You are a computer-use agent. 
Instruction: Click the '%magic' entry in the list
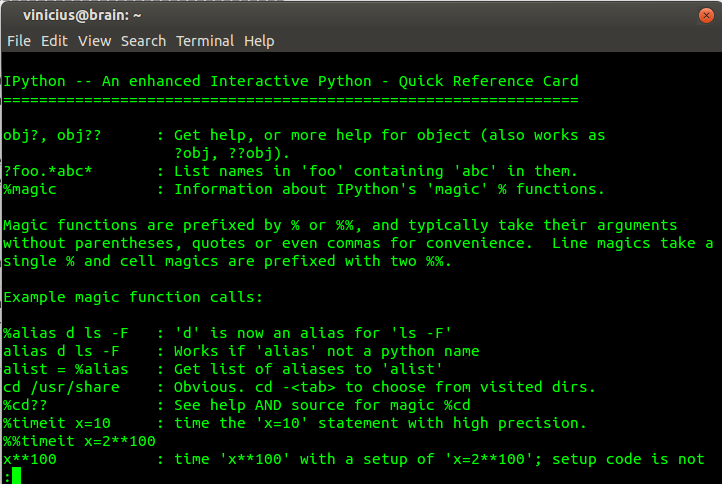[30, 189]
